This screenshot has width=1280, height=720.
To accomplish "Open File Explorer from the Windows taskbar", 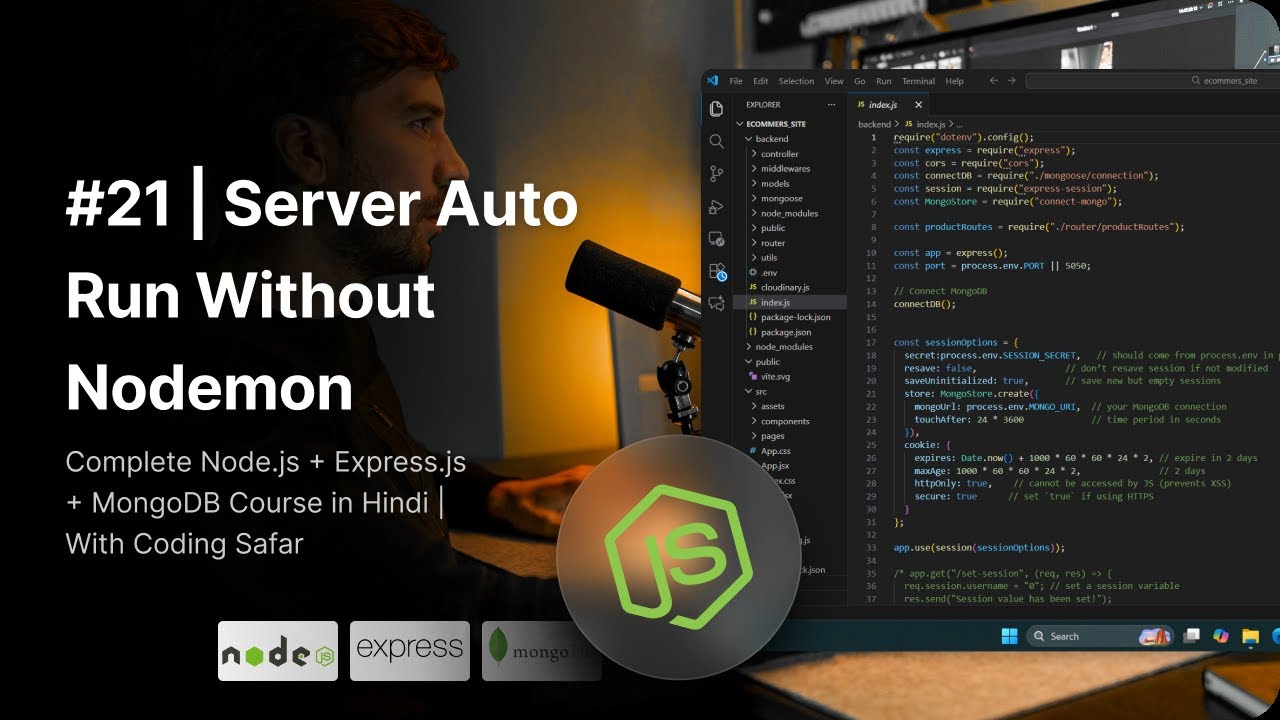I will click(x=1250, y=636).
